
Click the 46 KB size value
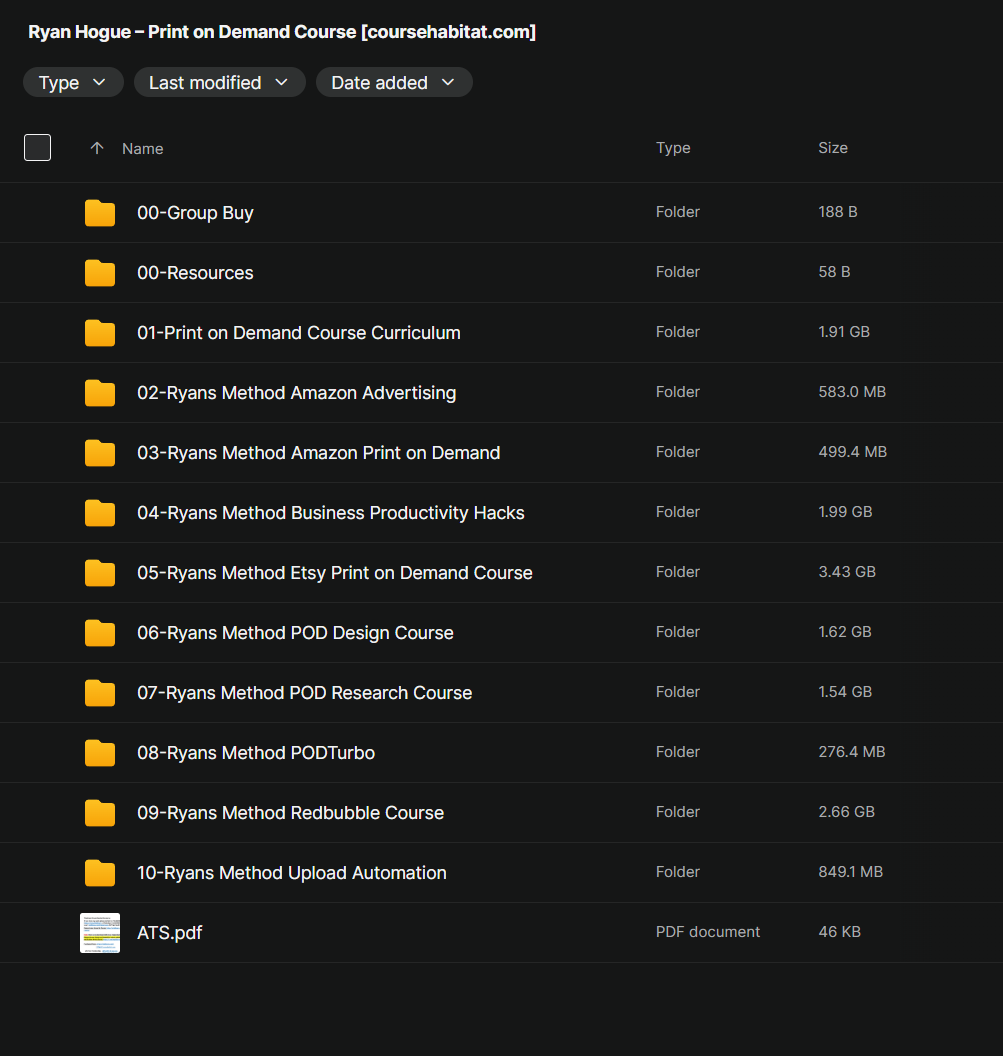click(x=839, y=931)
